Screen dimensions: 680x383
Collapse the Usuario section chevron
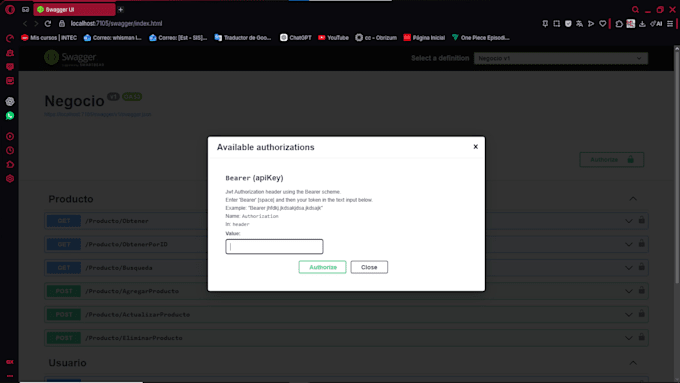coord(633,363)
